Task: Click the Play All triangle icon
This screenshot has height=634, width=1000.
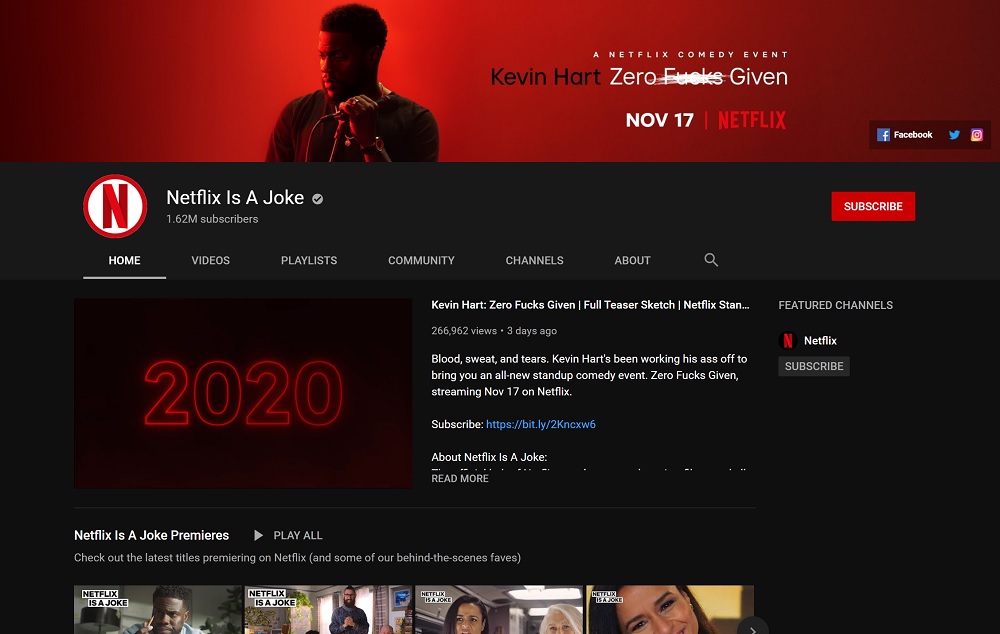Action: tap(259, 535)
